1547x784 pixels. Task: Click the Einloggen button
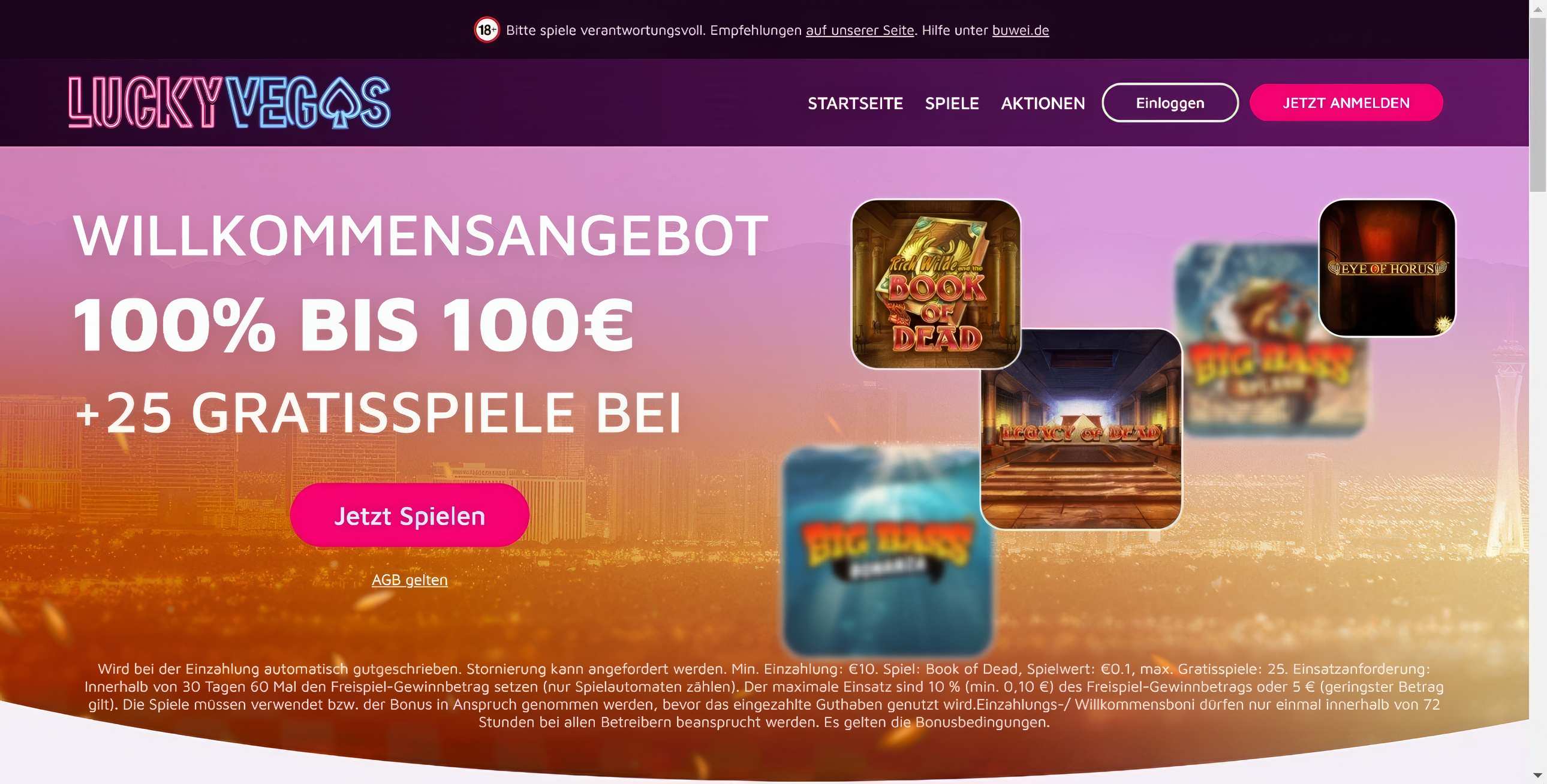[x=1170, y=102]
